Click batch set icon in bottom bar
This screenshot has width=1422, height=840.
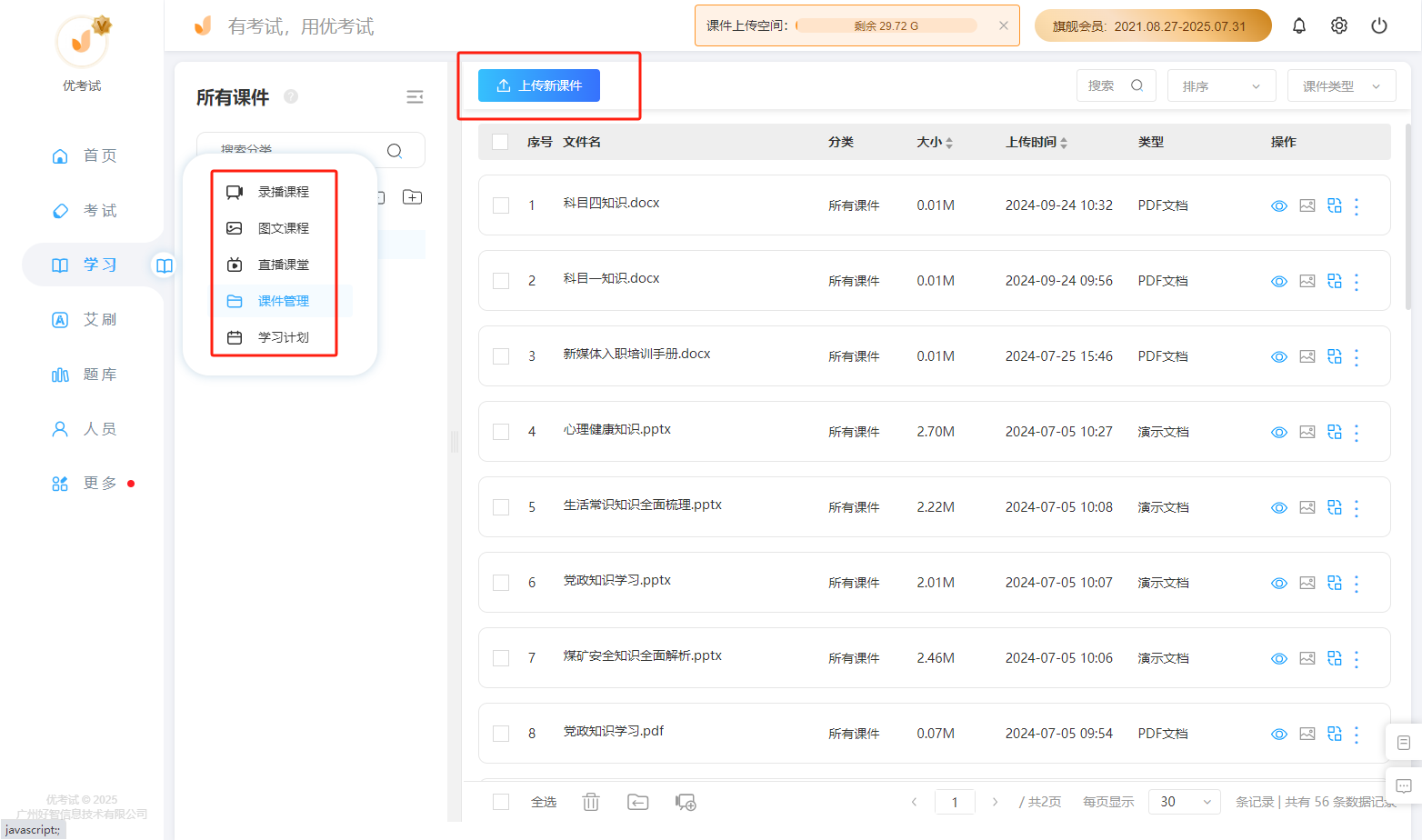pos(686,802)
